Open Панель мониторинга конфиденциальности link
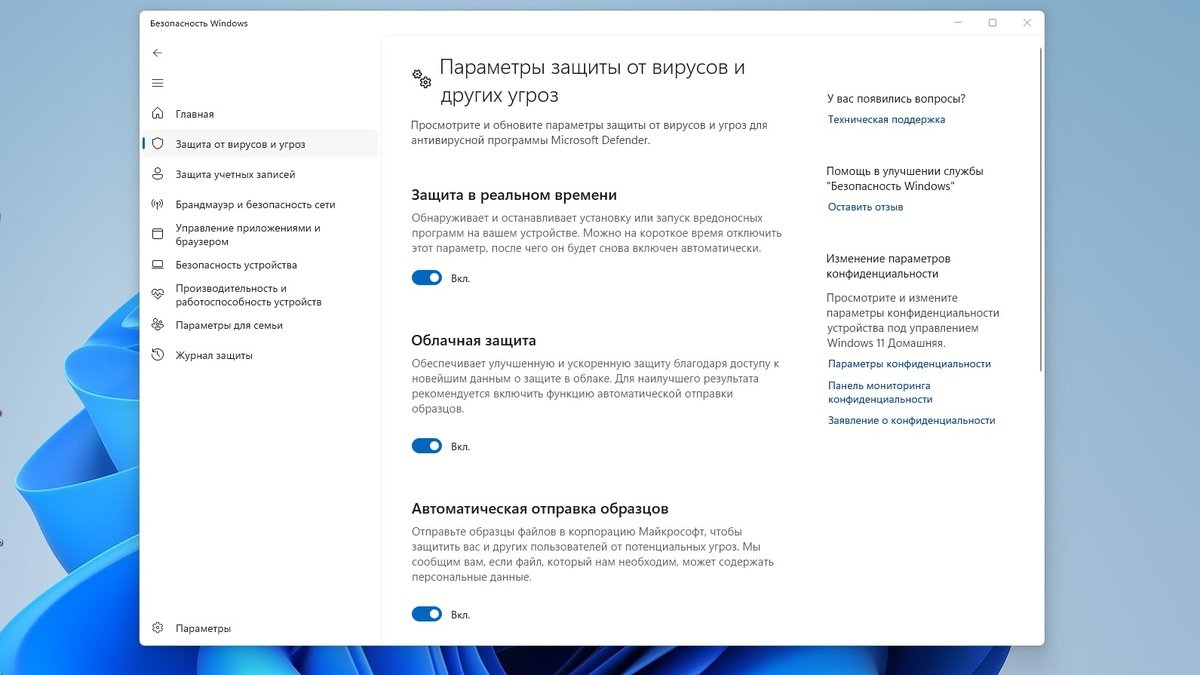Image resolution: width=1200 pixels, height=675 pixels. (880, 392)
